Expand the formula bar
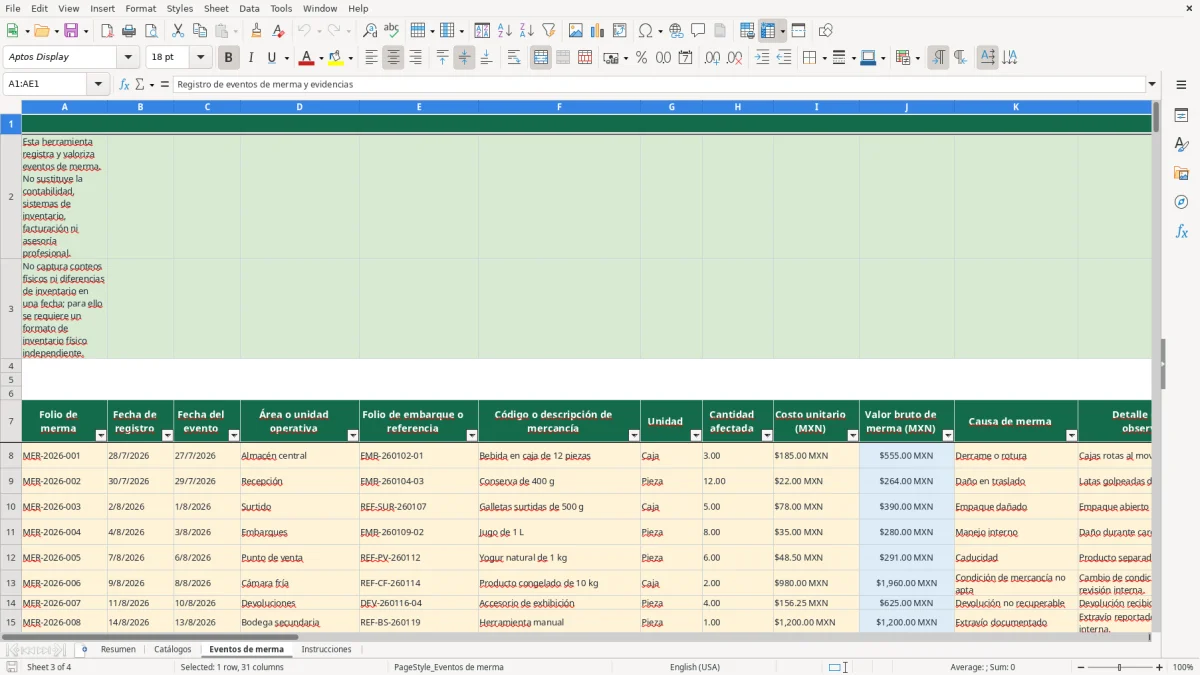1200x675 pixels. 1152,85
